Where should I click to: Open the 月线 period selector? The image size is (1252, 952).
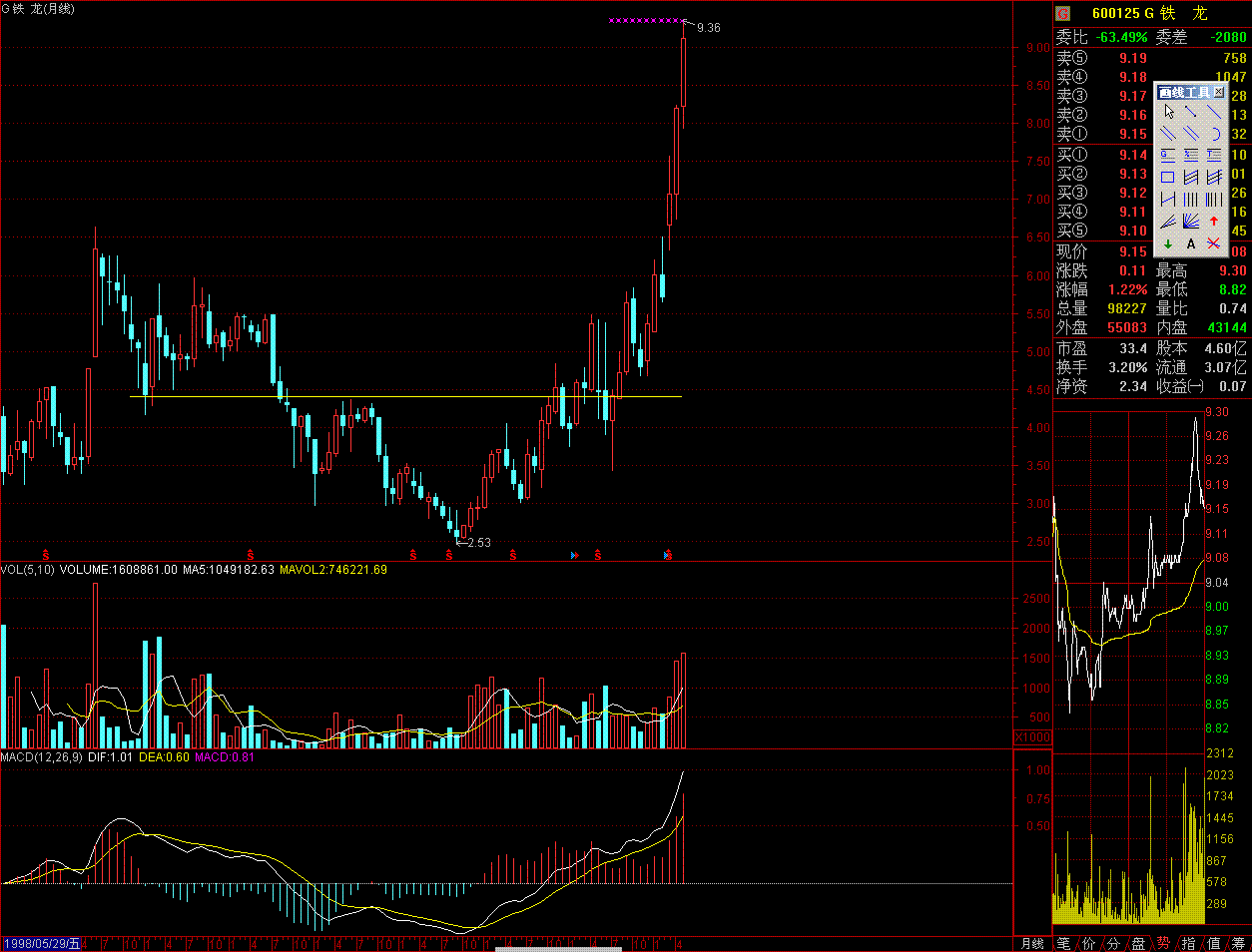click(1032, 943)
